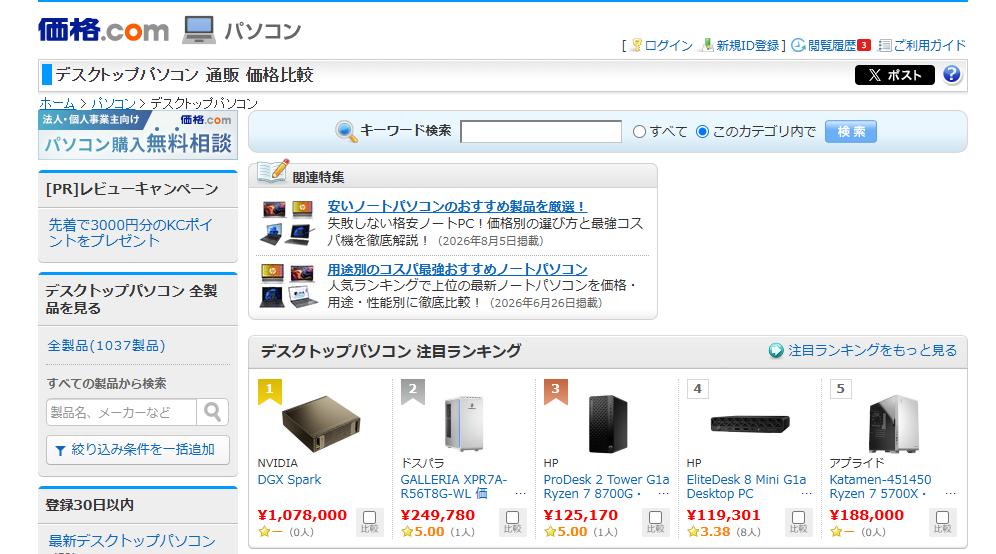Click the keyword search magnifier icon
Screen dimensions: 996x554
(346, 131)
